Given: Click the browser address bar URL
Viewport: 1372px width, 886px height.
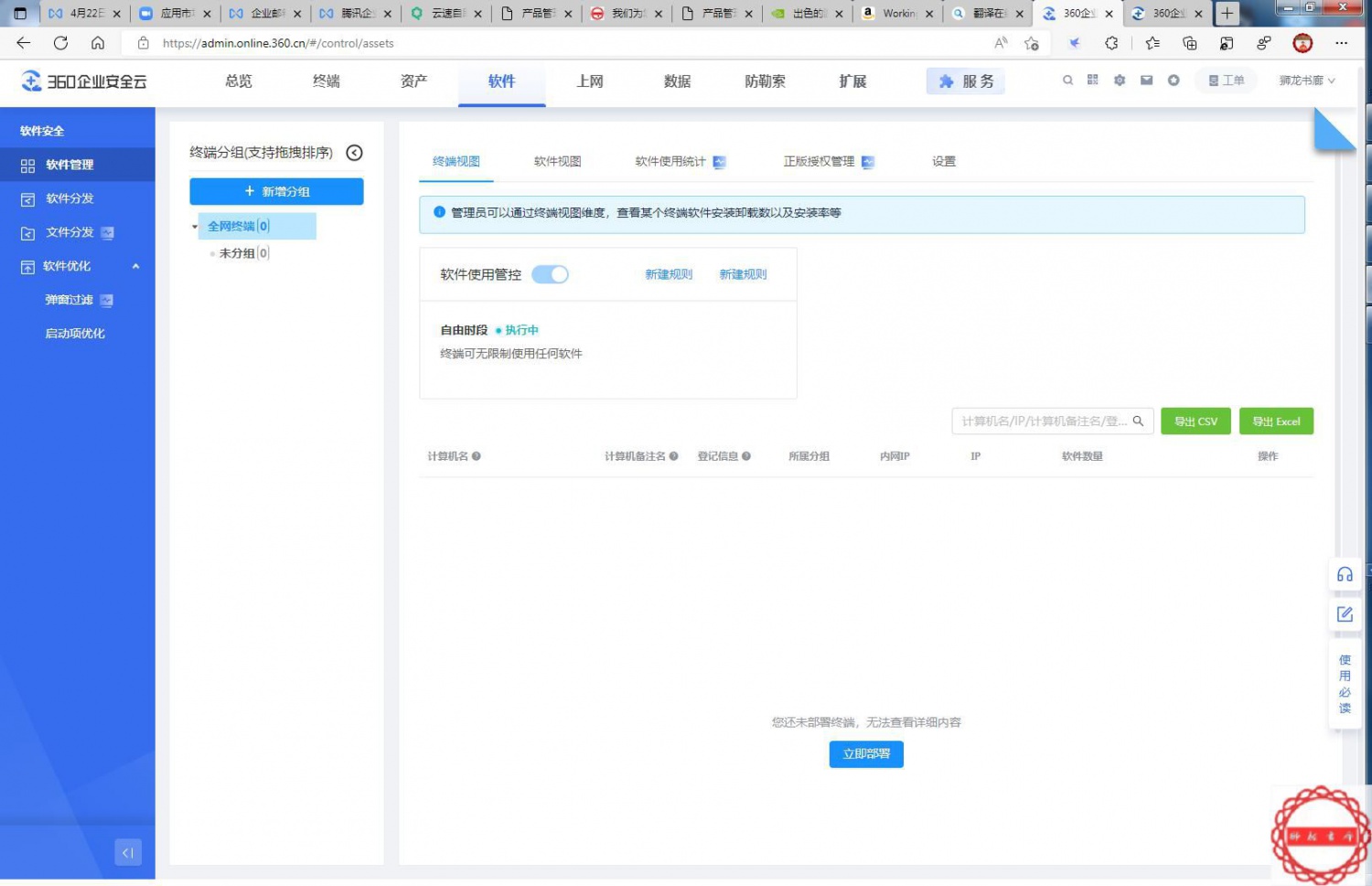Looking at the screenshot, I should (x=278, y=43).
